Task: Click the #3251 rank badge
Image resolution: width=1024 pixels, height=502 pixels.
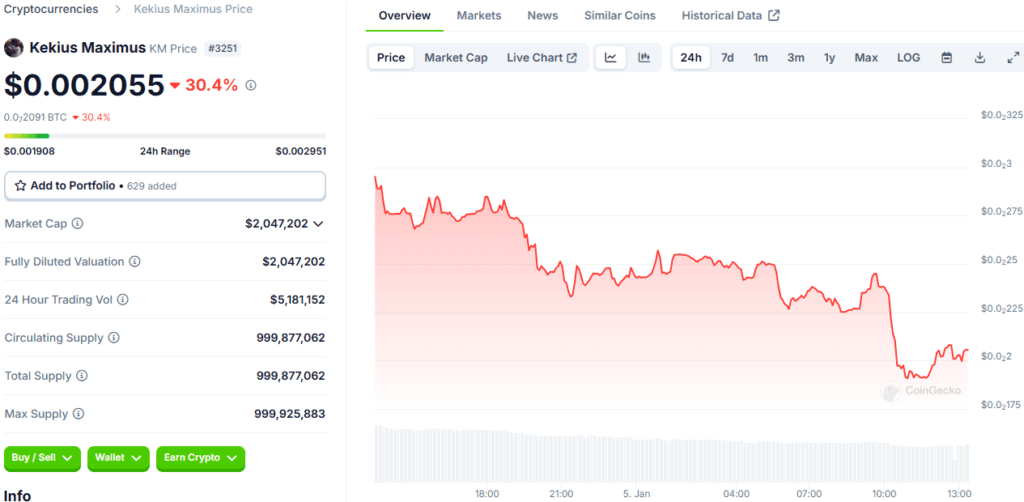Action: click(223, 48)
